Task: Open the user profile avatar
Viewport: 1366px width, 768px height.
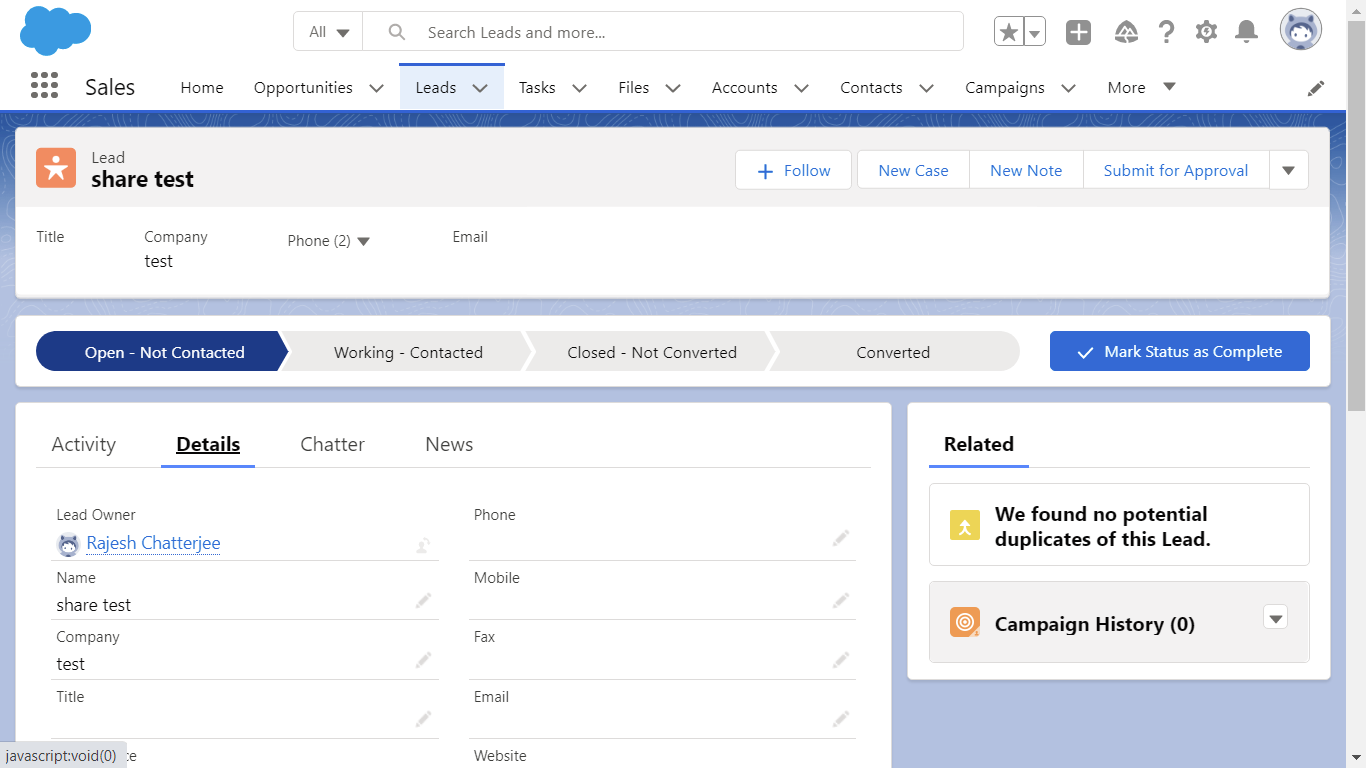Action: [1301, 31]
